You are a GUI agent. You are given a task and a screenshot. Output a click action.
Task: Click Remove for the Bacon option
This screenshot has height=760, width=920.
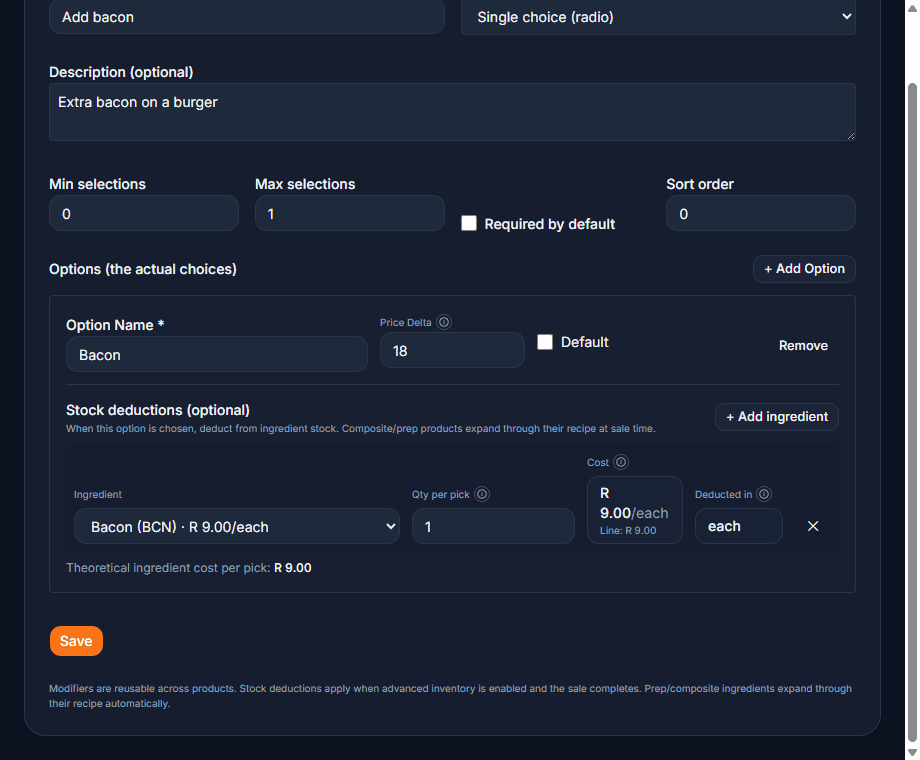[x=803, y=346]
